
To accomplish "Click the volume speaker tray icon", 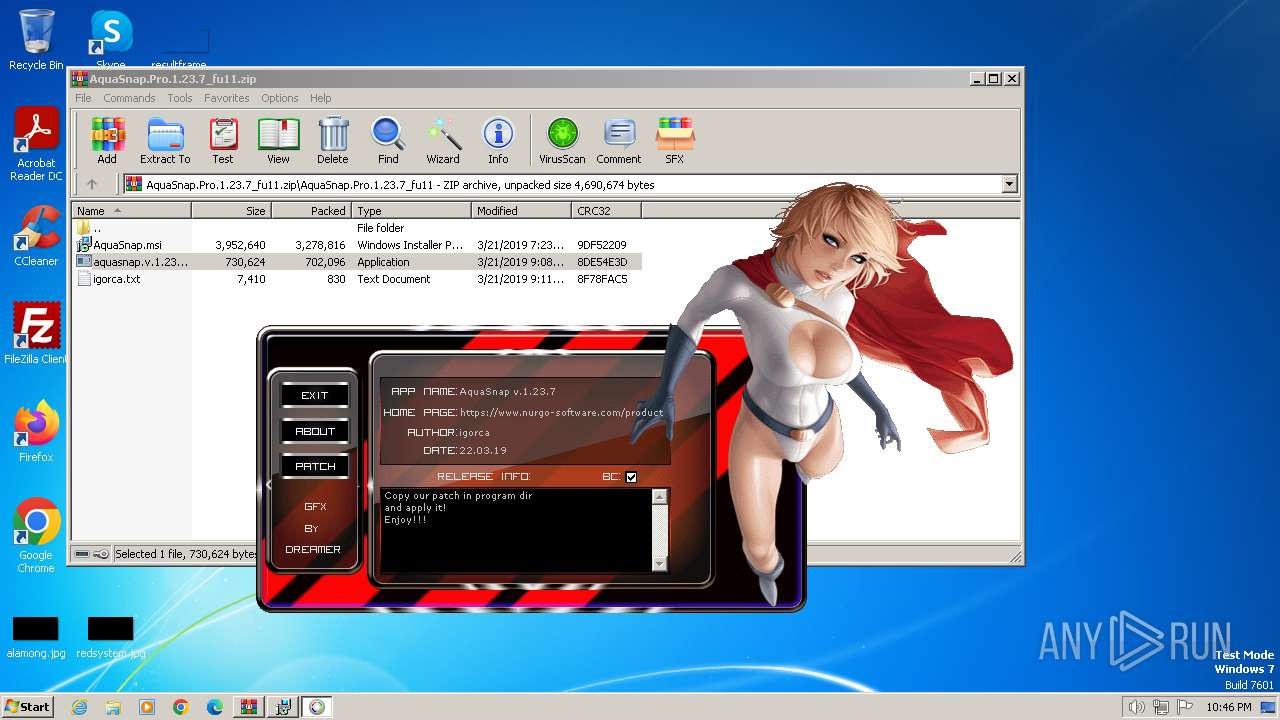I will coord(1136,707).
